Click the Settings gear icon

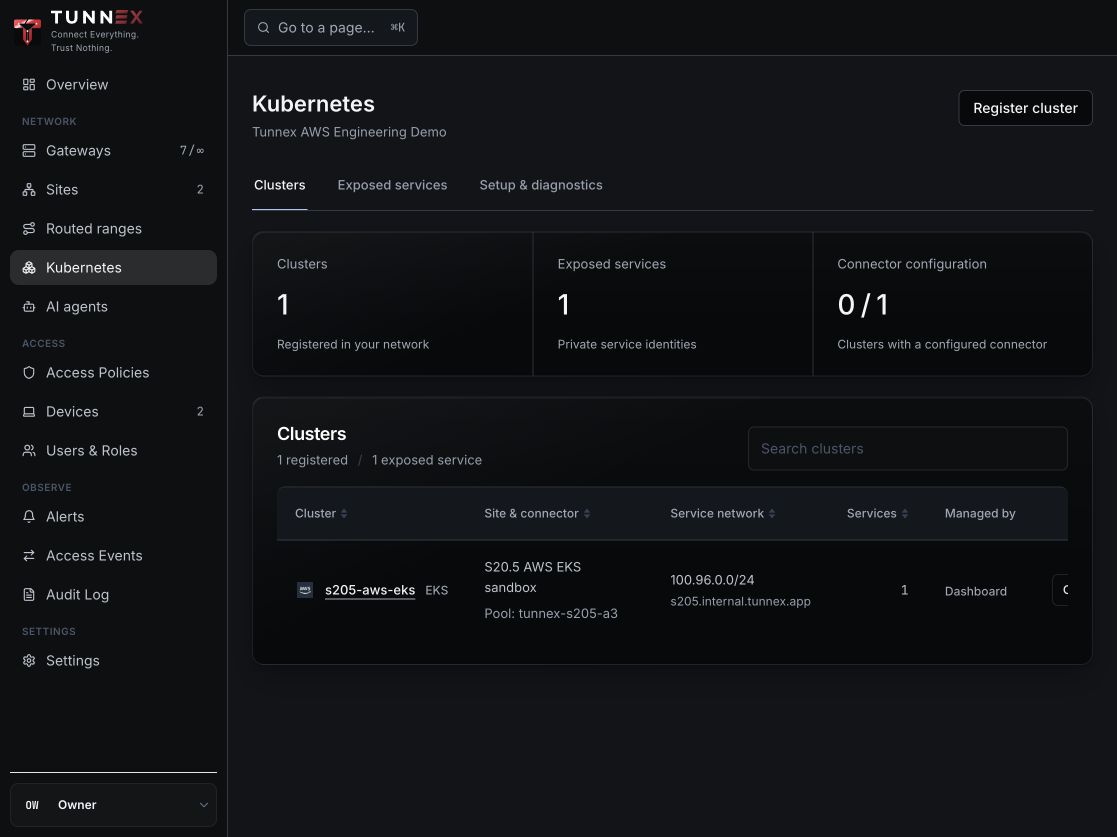click(28, 661)
